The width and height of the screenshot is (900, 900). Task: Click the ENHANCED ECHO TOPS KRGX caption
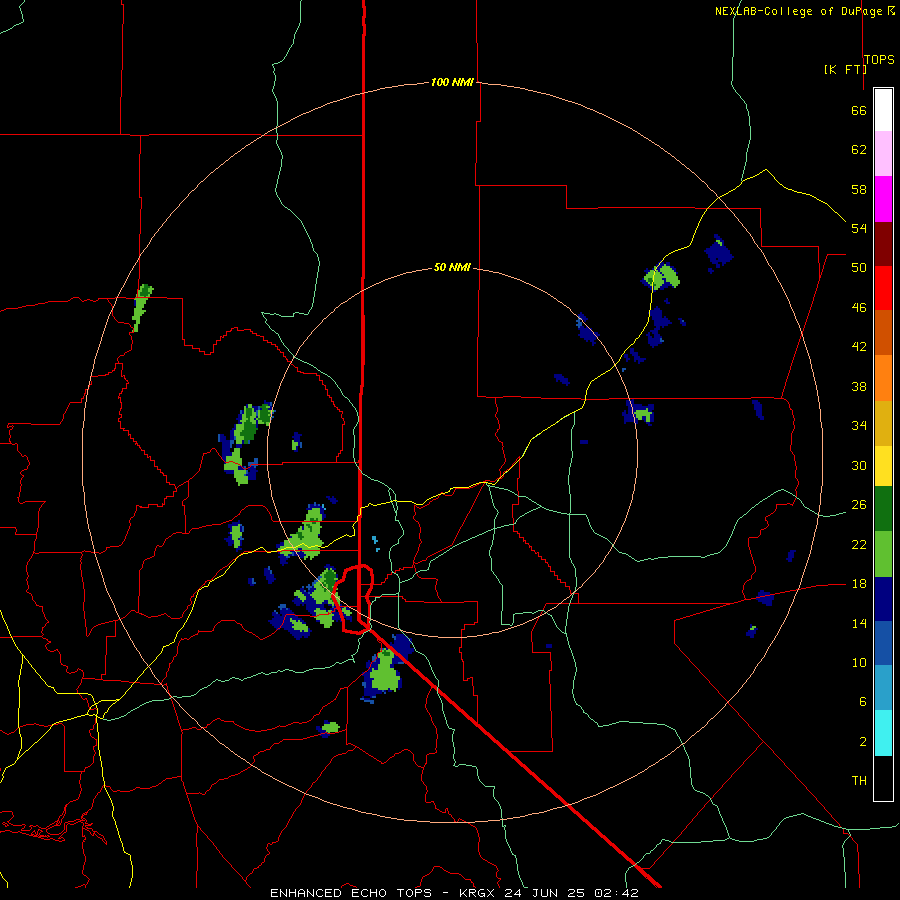click(454, 893)
